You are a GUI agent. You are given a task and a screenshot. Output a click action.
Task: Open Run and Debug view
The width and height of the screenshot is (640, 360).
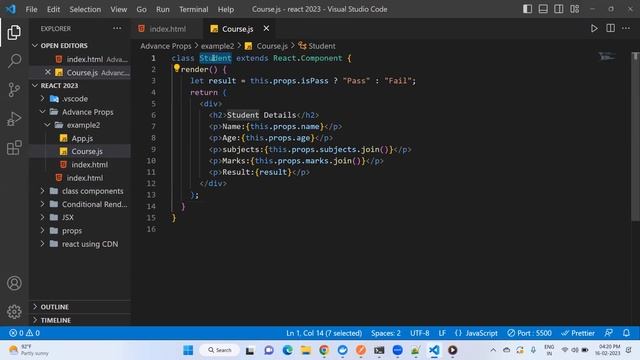coord(14,119)
